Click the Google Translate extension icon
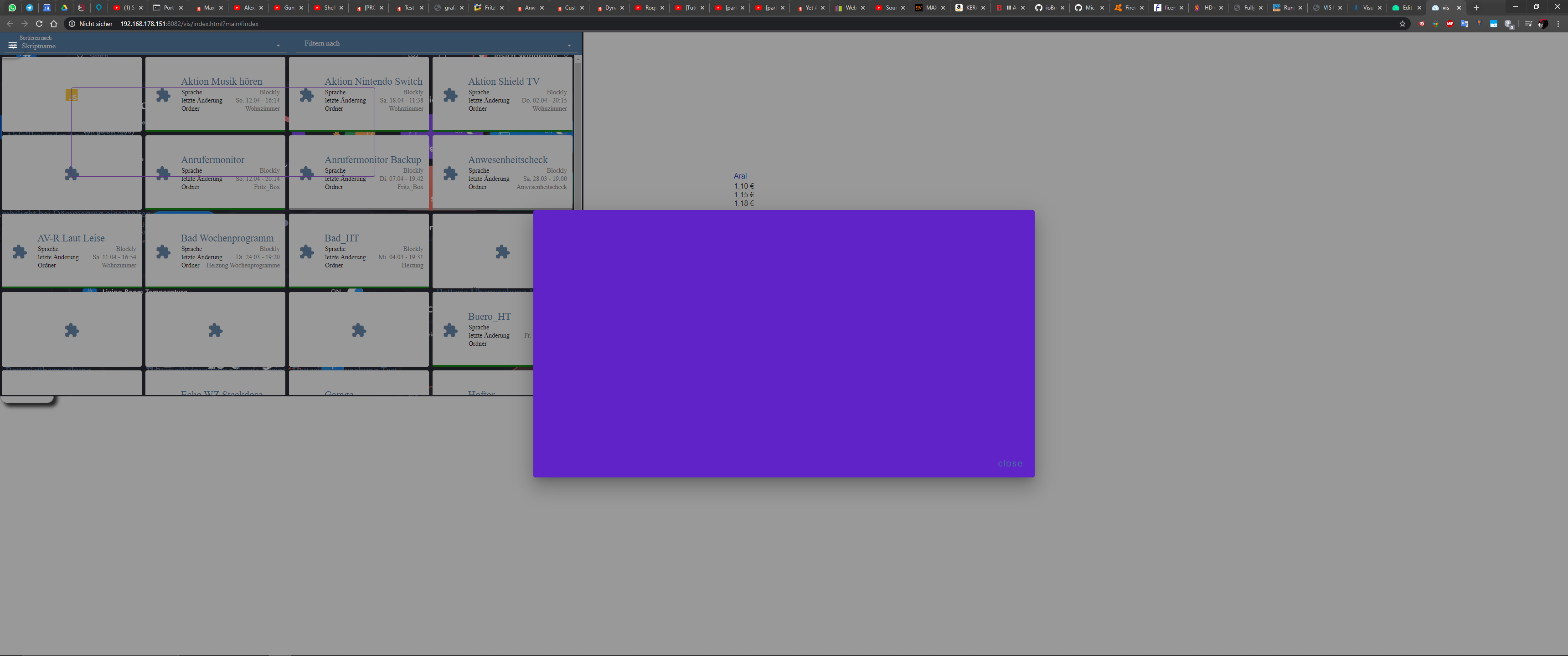The image size is (1568, 656). click(1464, 24)
